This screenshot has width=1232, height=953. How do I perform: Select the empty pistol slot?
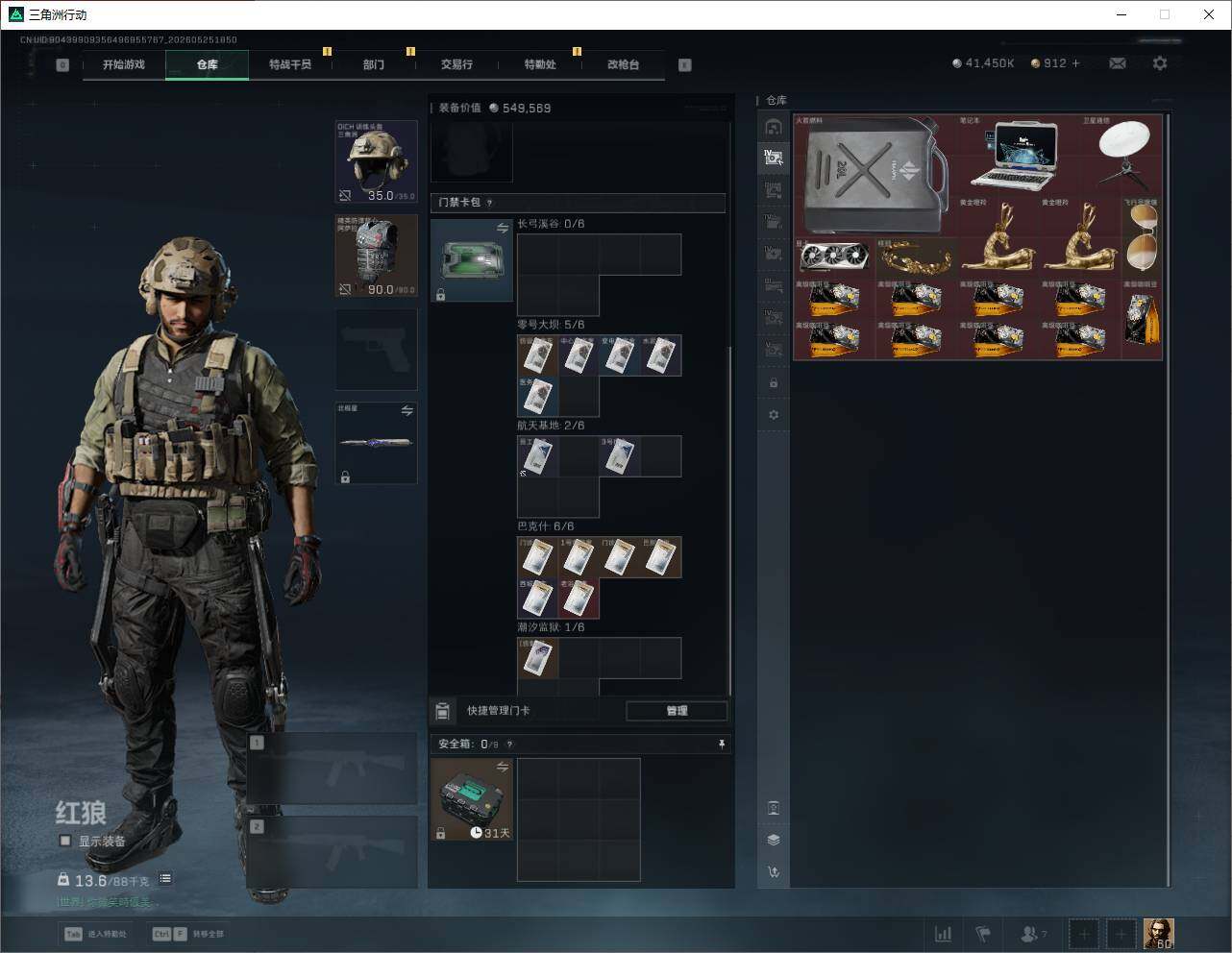(x=376, y=350)
